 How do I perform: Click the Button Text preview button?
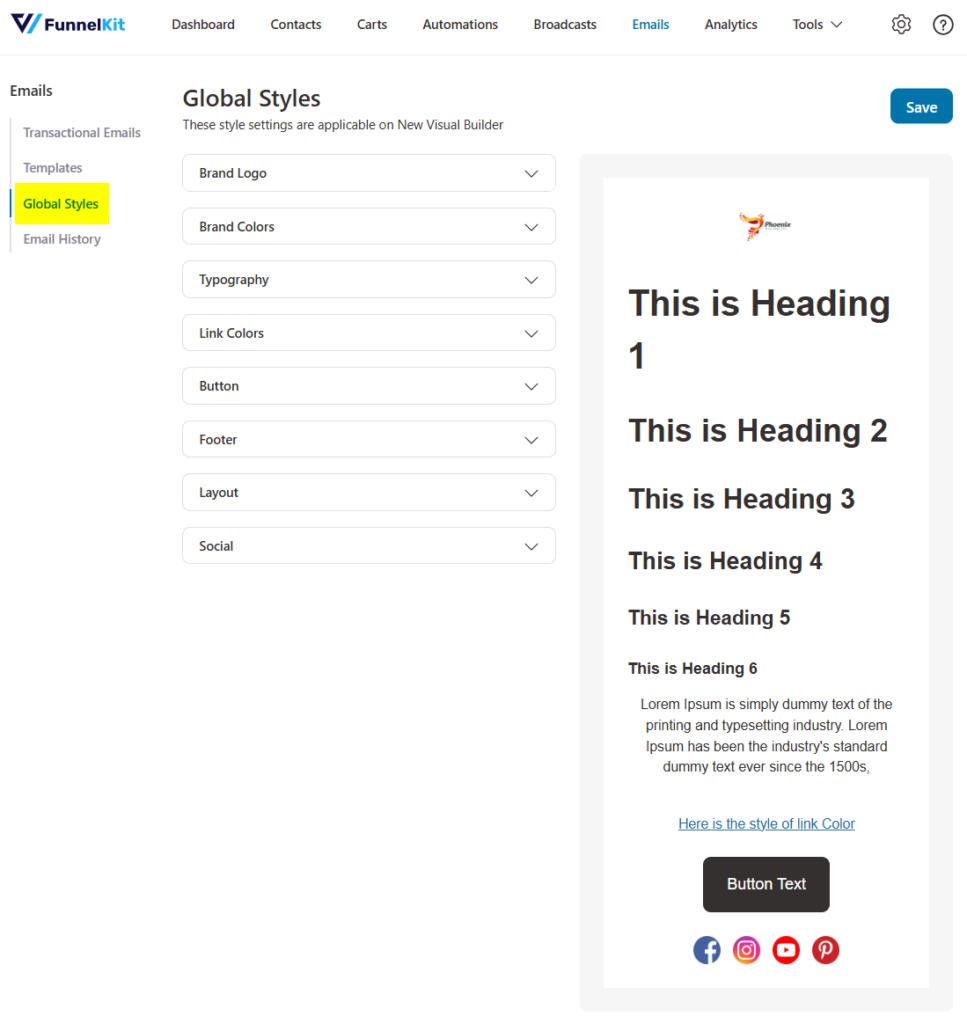[x=766, y=884]
